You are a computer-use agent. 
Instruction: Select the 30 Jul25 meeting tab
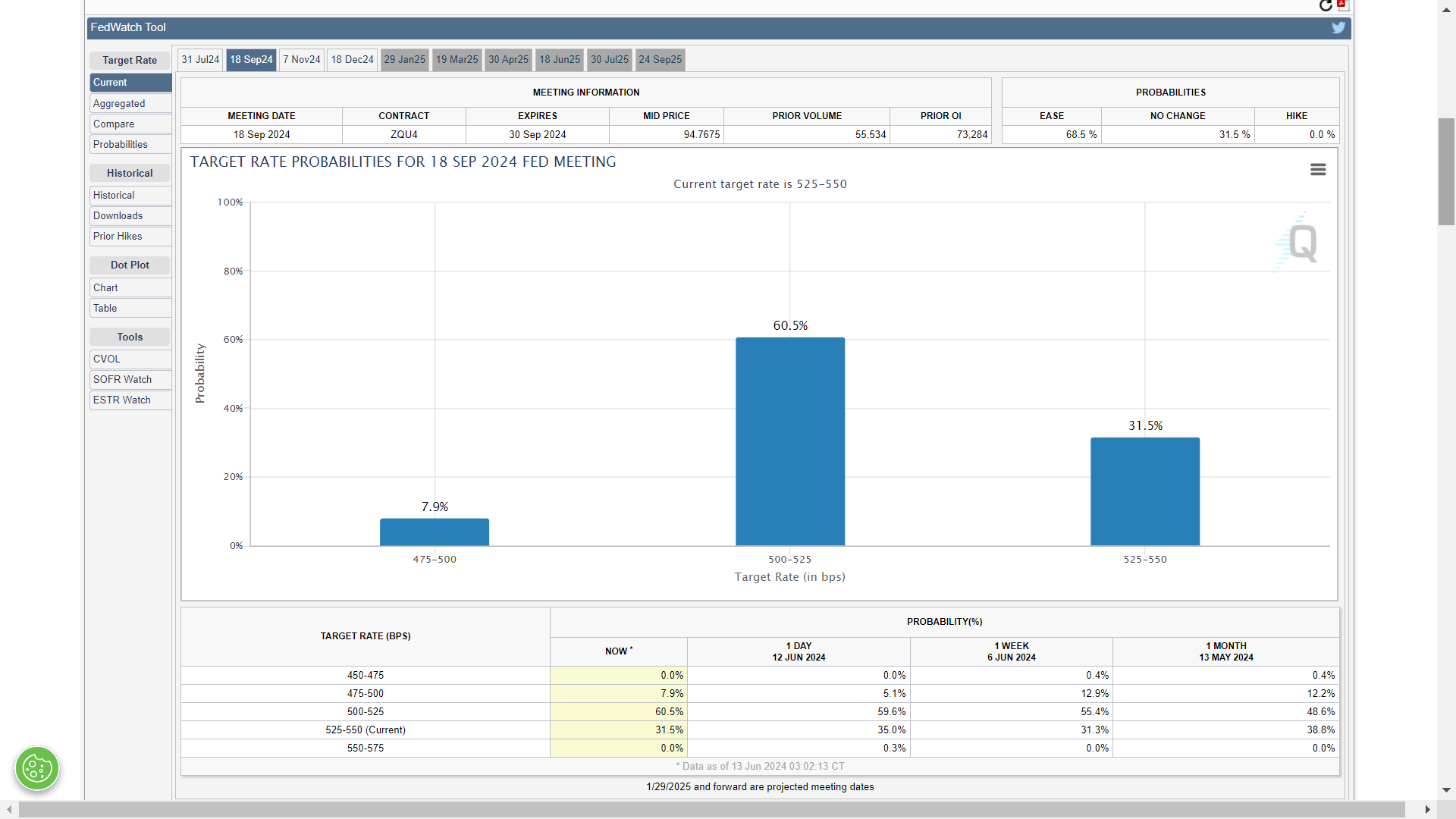click(x=610, y=59)
